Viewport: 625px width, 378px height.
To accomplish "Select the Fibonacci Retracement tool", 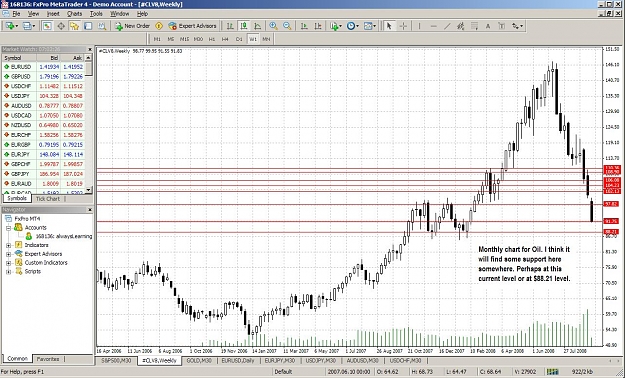I will click(474, 26).
